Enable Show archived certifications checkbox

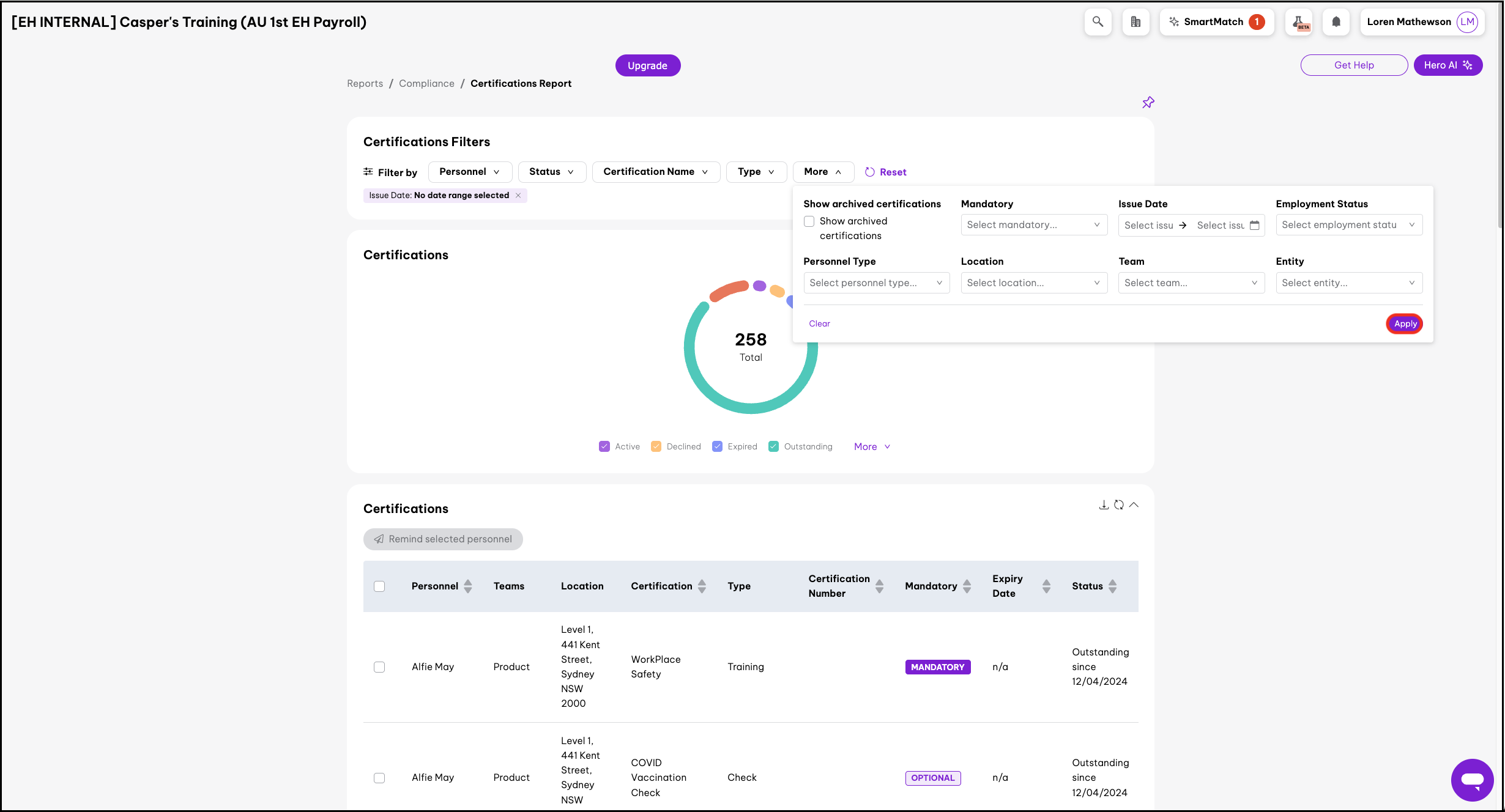[x=809, y=221]
